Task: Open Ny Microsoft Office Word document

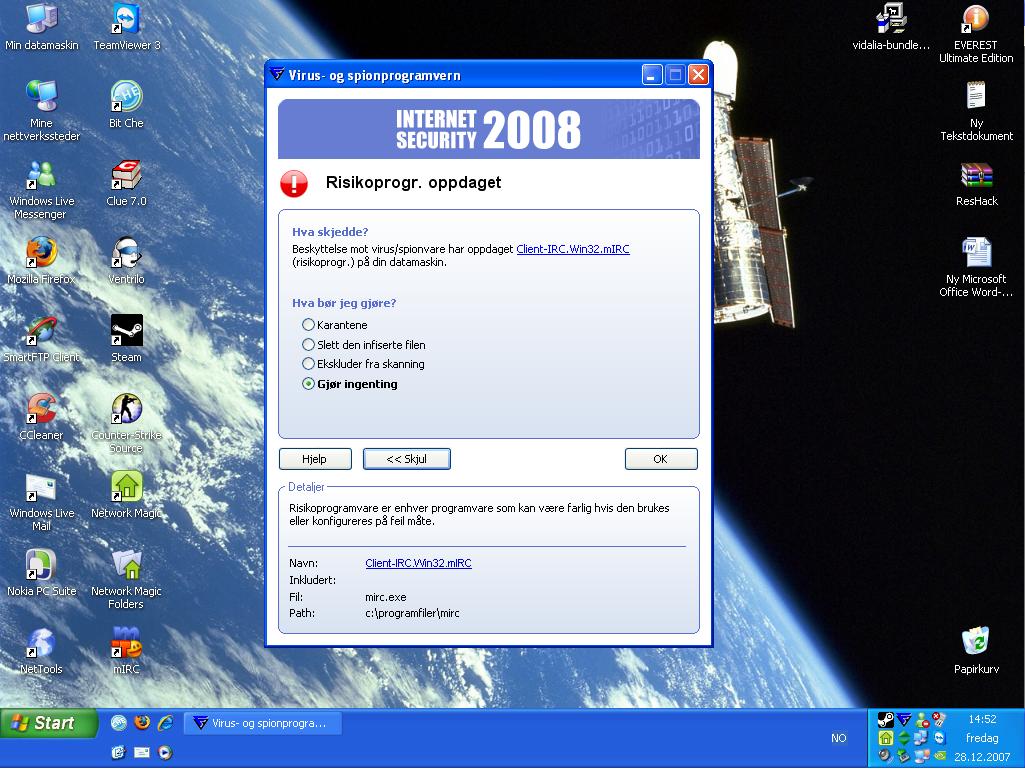Action: coord(976,267)
